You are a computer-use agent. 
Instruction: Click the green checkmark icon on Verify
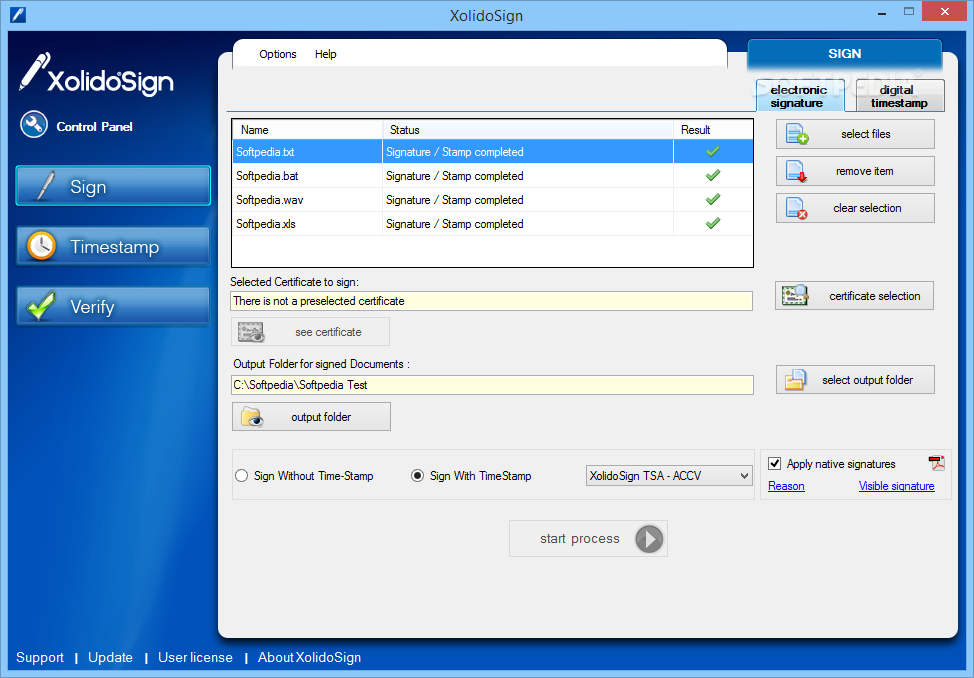[x=41, y=306]
